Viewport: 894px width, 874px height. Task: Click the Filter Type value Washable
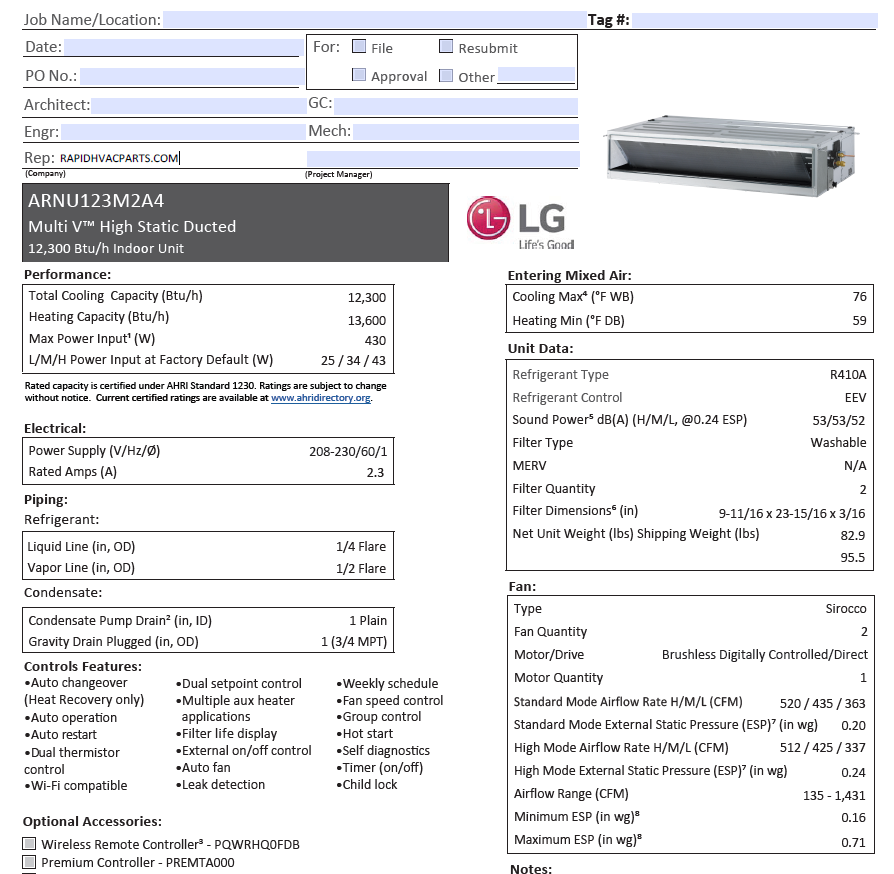click(x=838, y=442)
